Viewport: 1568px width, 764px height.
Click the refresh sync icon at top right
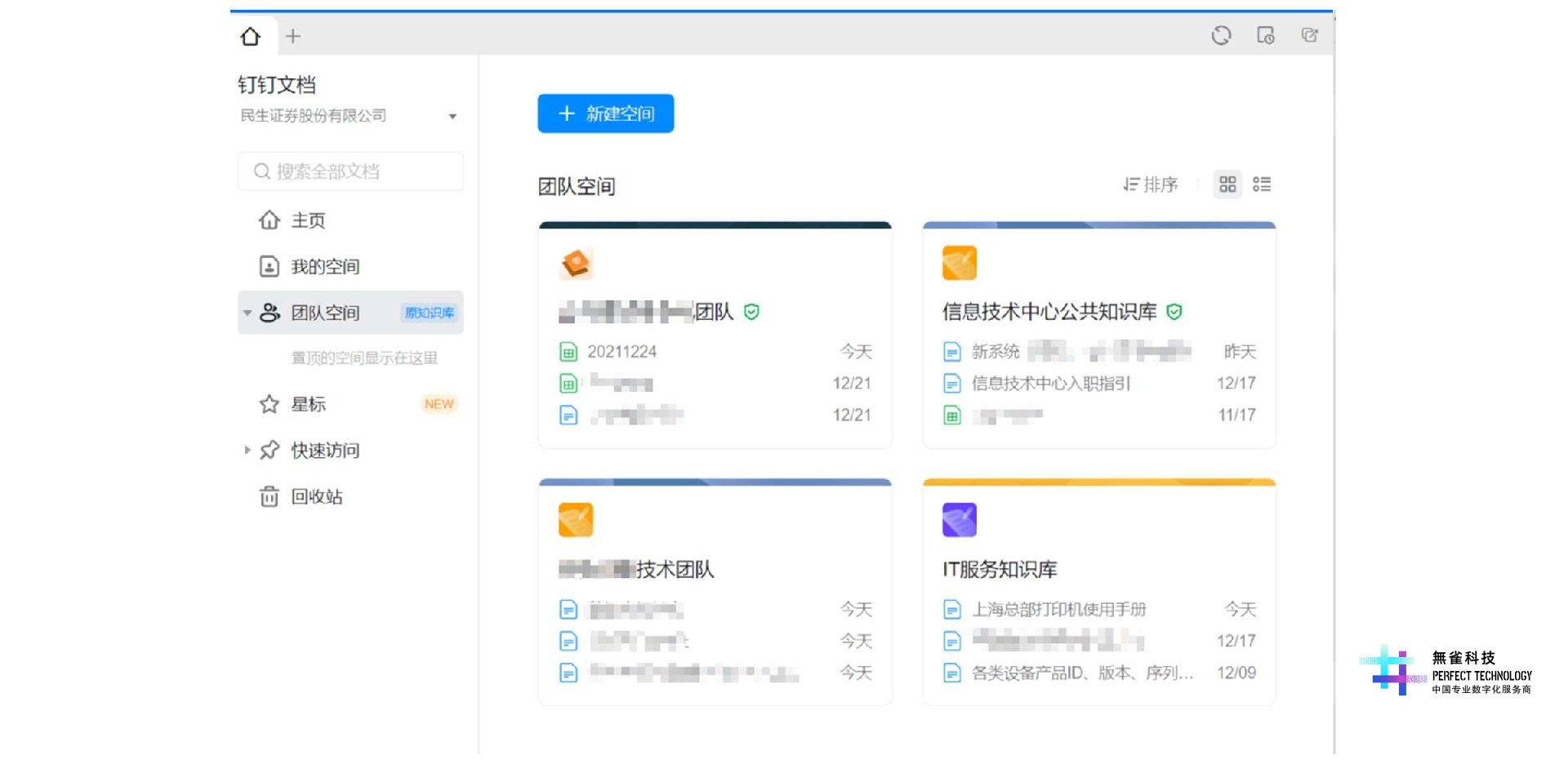1221,35
